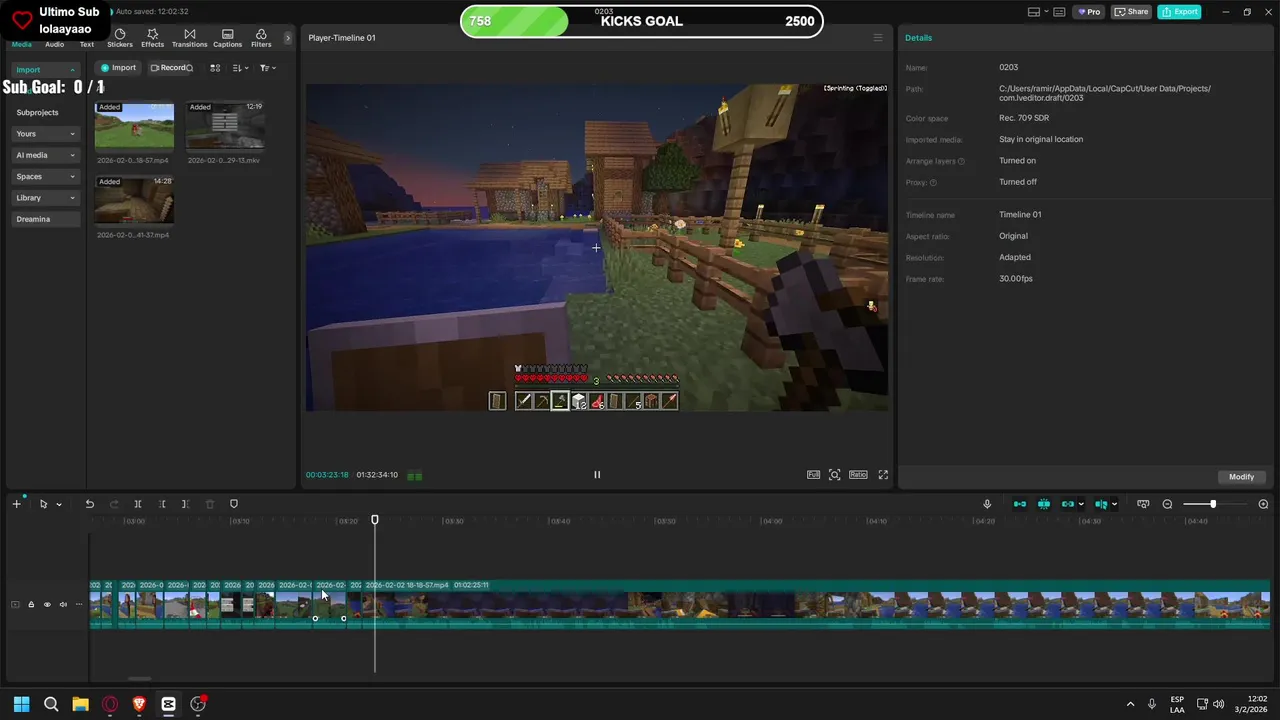
Task: Open media filter dropdown
Action: (x=267, y=68)
